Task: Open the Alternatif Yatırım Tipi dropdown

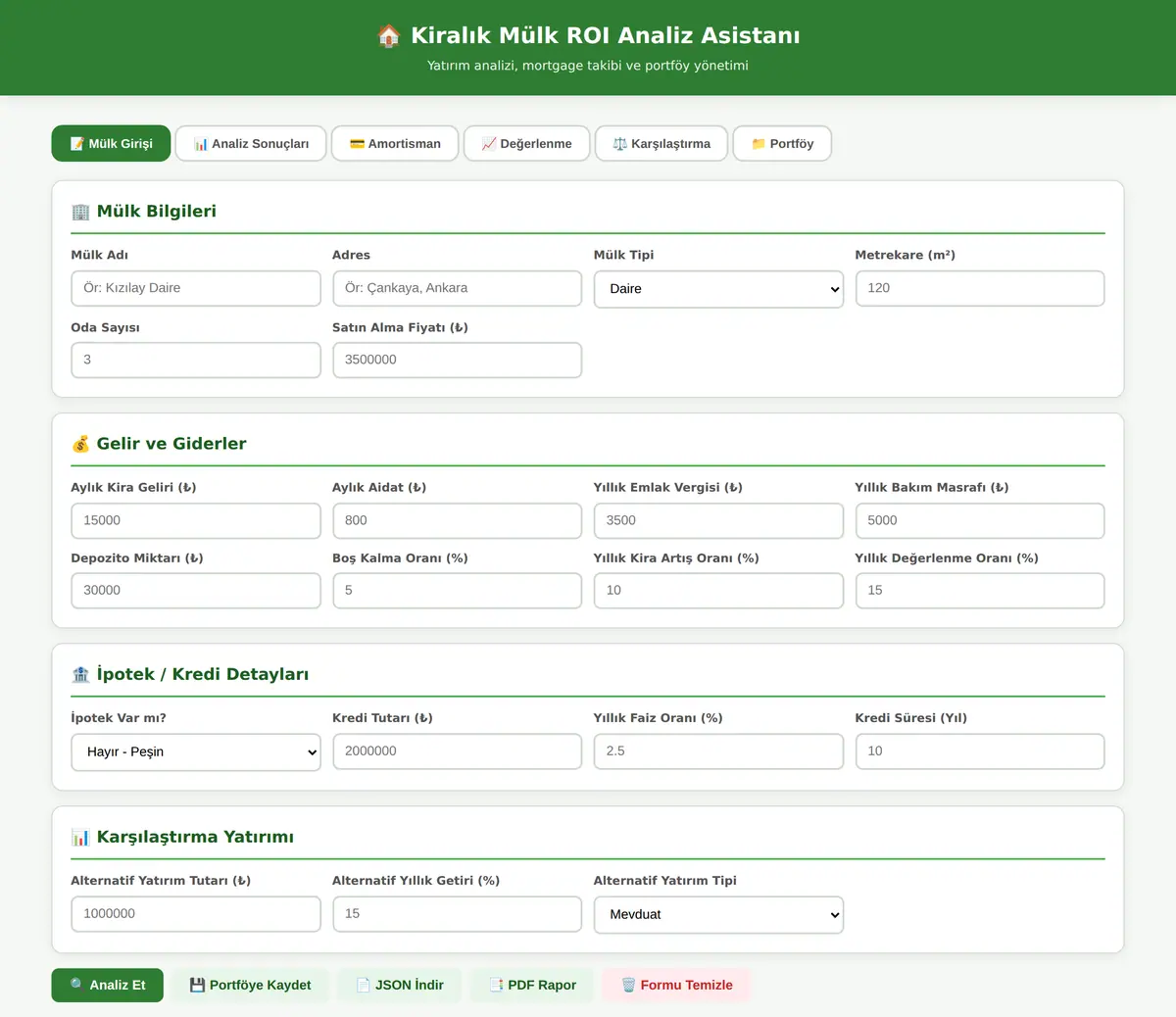Action: point(718,914)
